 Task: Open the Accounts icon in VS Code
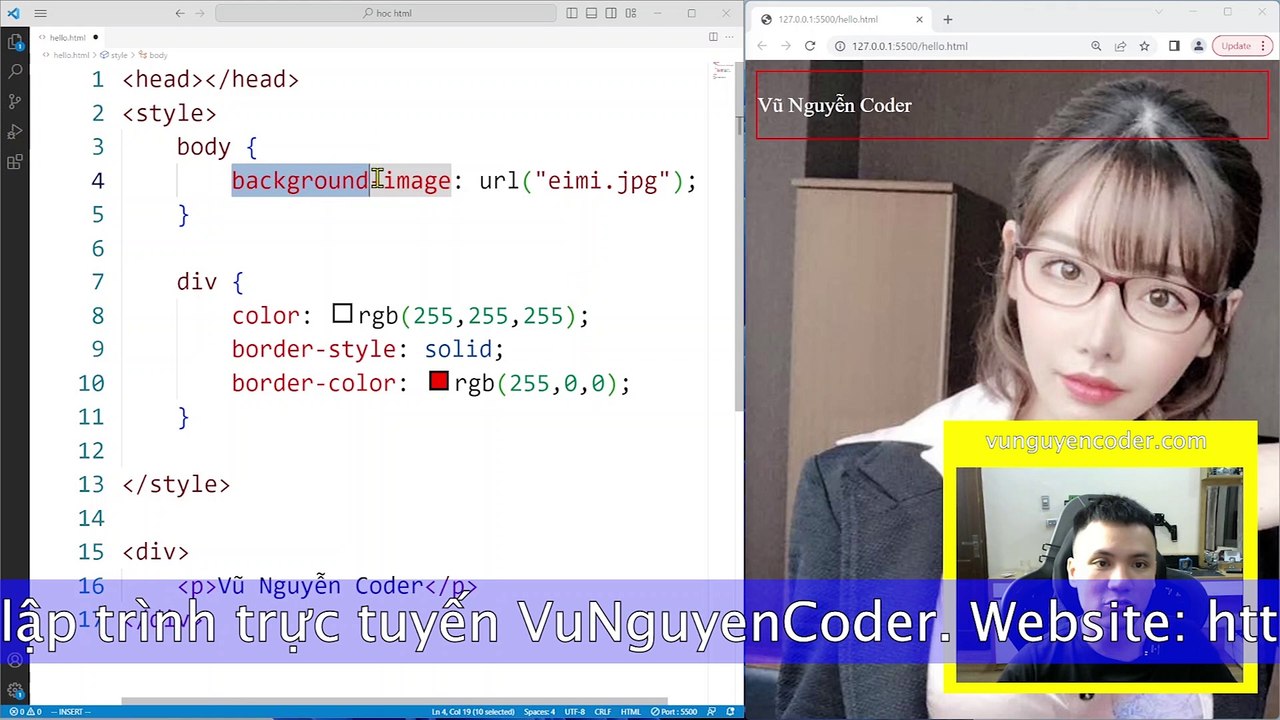(x=15, y=661)
